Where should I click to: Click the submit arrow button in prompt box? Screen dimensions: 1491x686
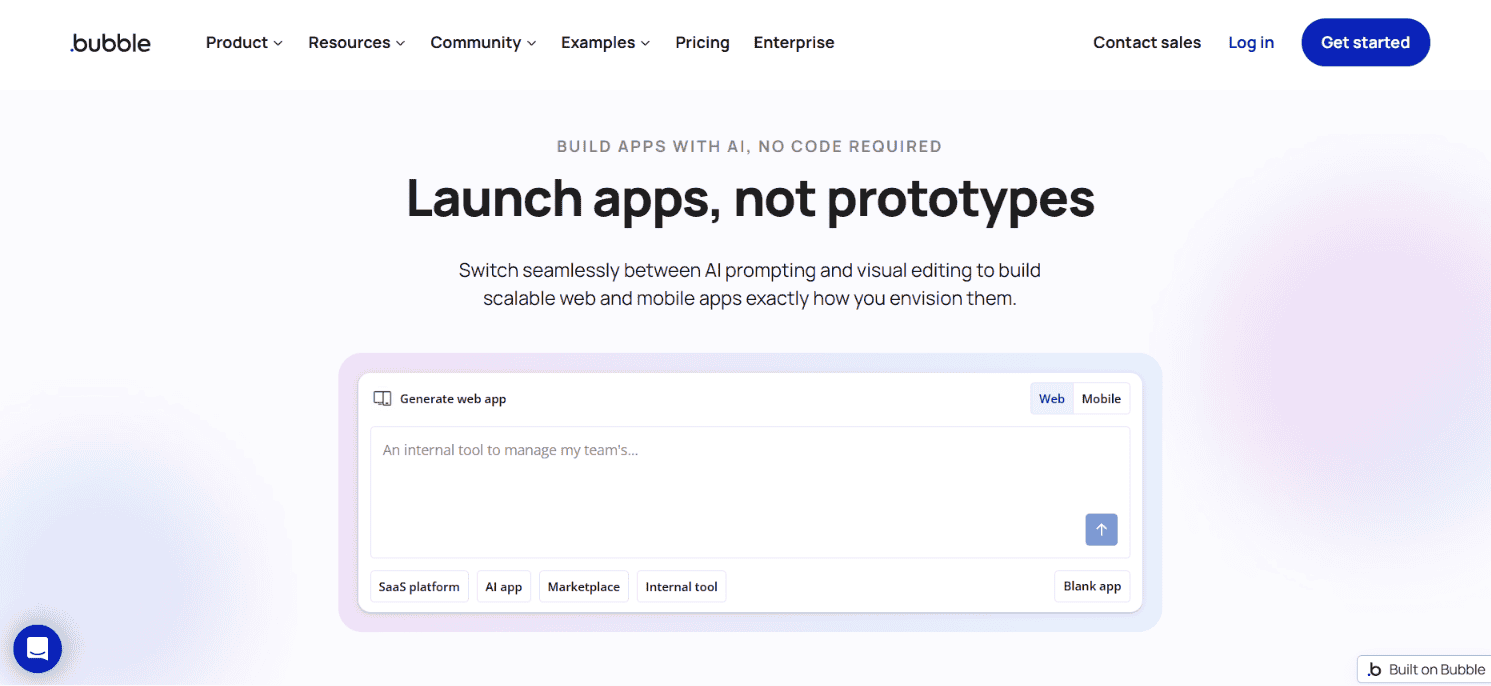point(1101,530)
